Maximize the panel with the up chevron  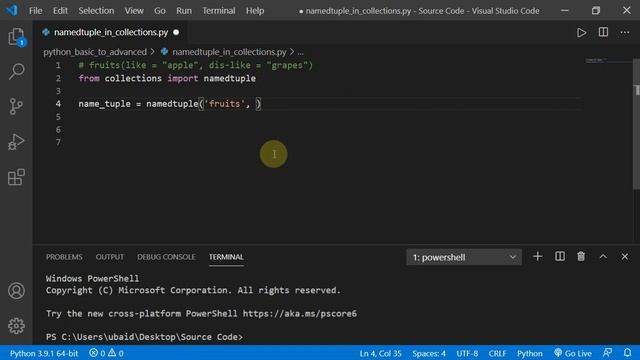click(603, 257)
